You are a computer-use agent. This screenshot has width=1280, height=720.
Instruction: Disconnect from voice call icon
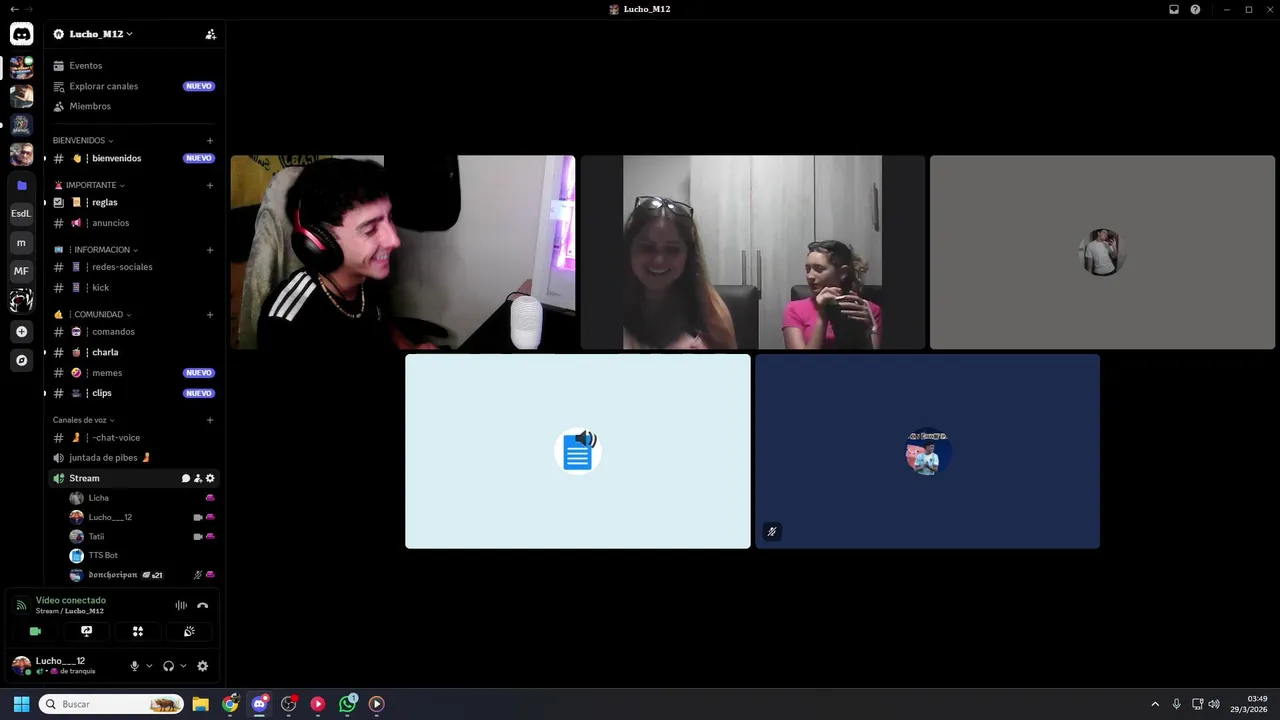203,605
